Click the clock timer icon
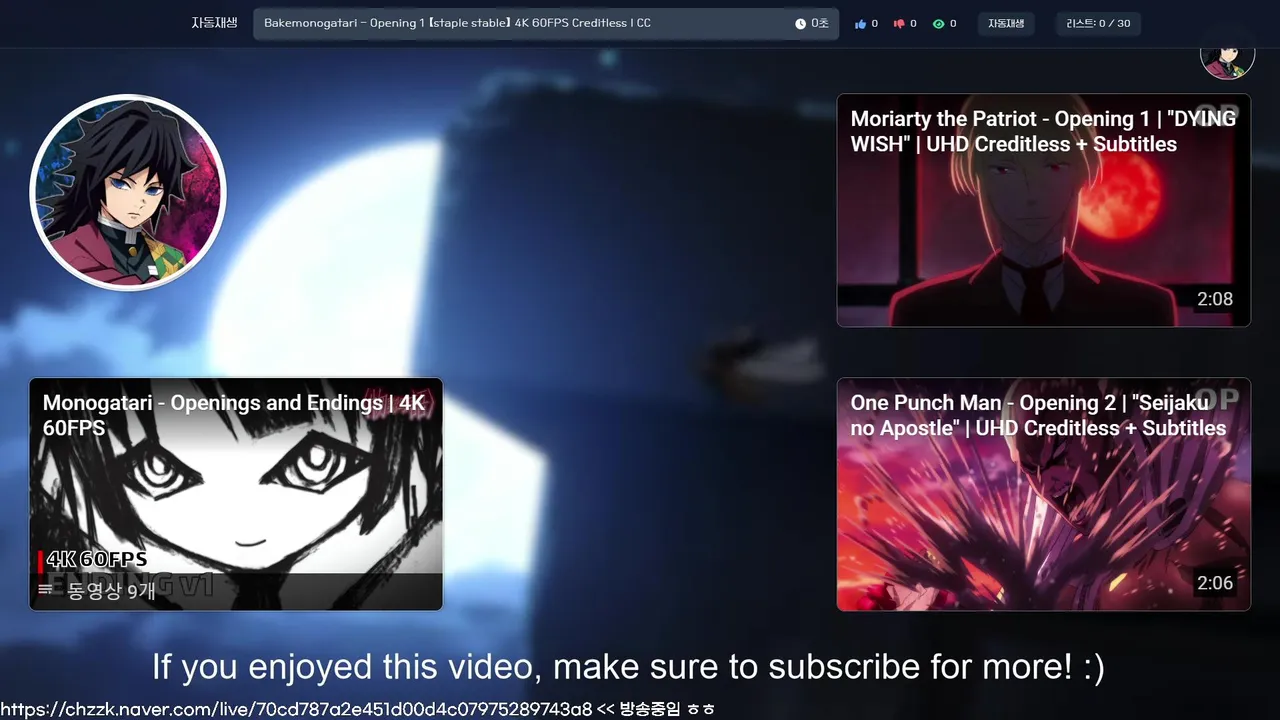1280x720 pixels. click(x=800, y=24)
